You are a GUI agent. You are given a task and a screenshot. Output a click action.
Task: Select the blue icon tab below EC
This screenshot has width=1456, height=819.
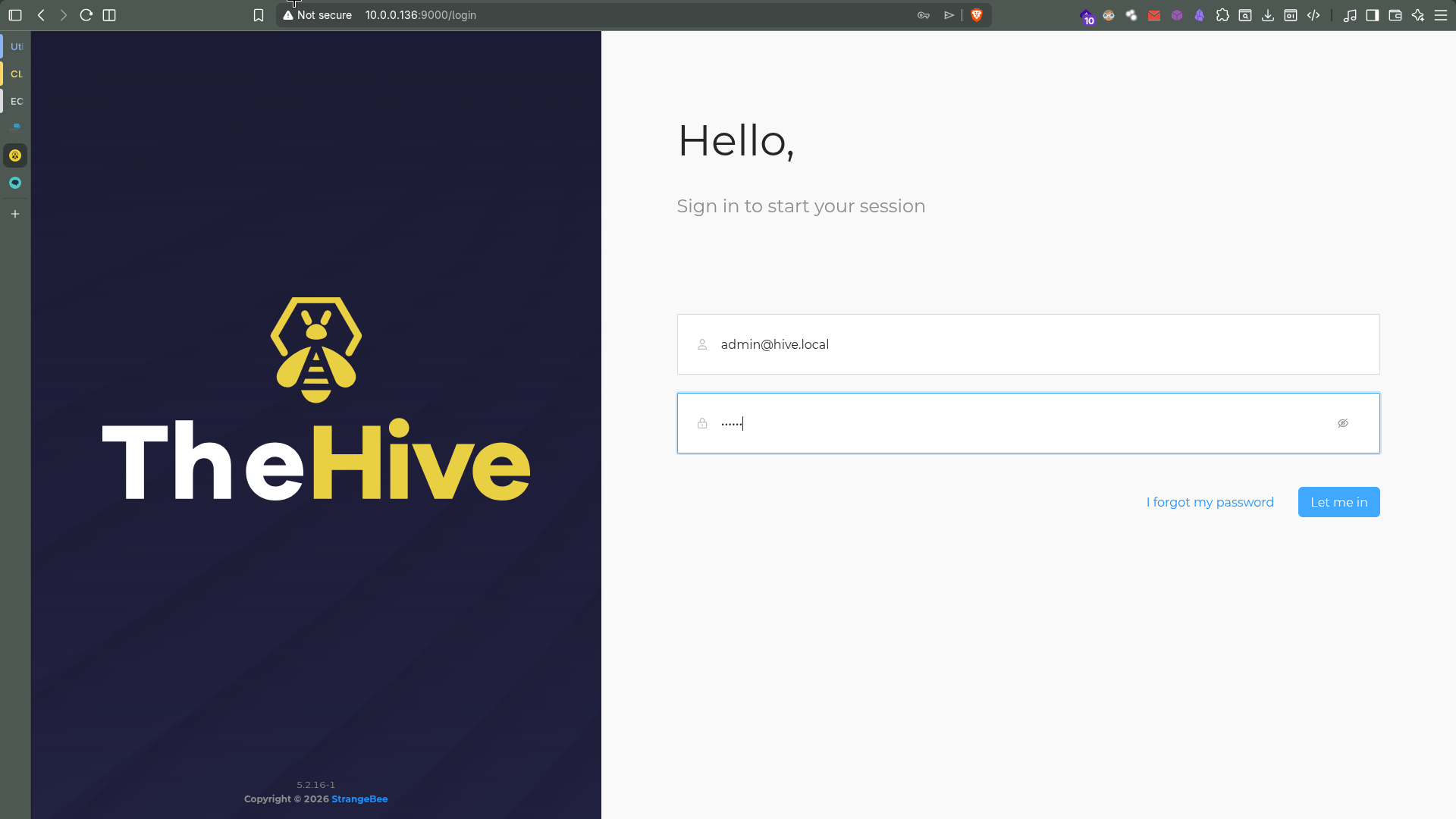[x=15, y=127]
